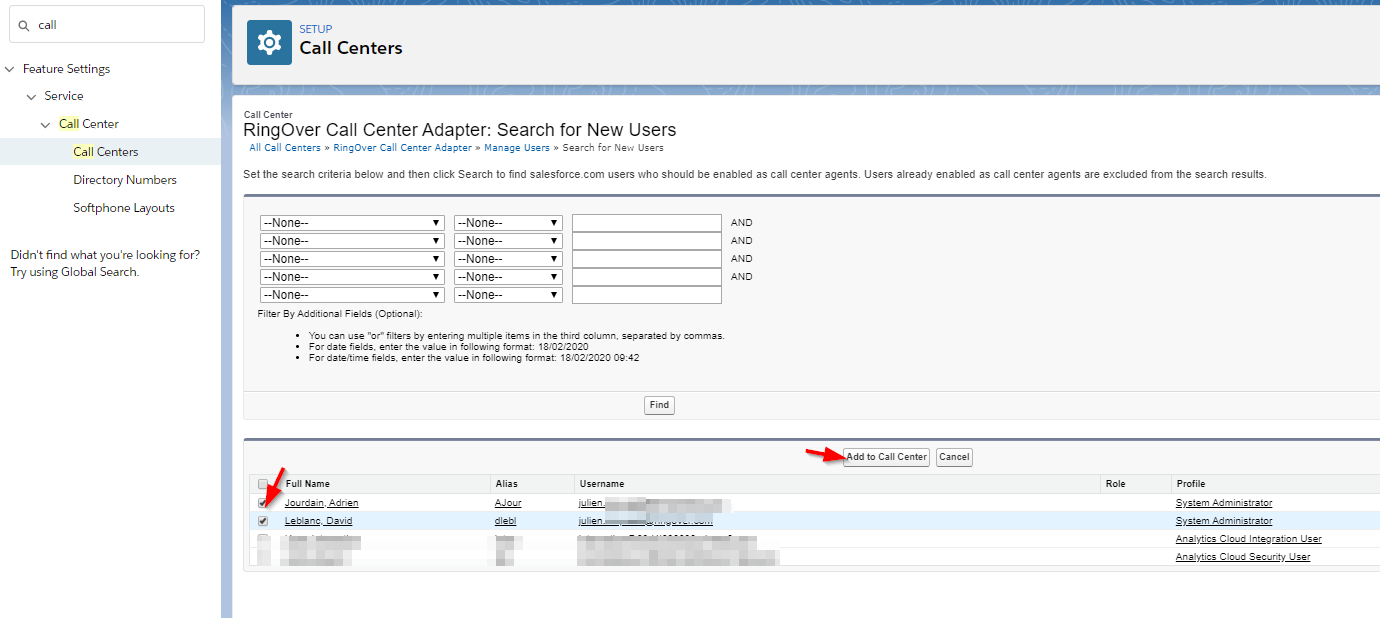Click the Alias column header
The width and height of the screenshot is (1380, 618).
[x=506, y=484]
